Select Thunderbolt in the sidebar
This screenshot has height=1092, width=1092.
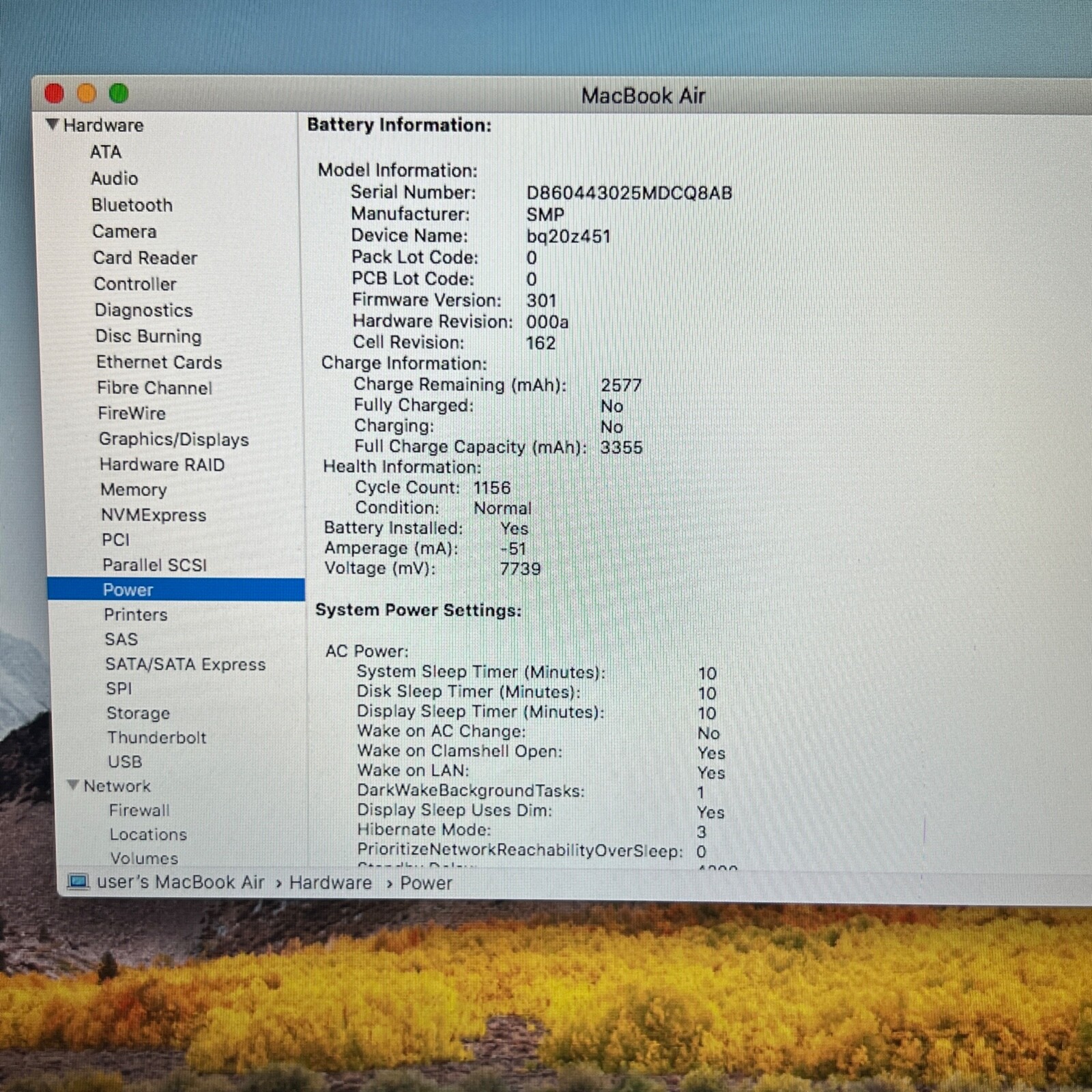[157, 737]
